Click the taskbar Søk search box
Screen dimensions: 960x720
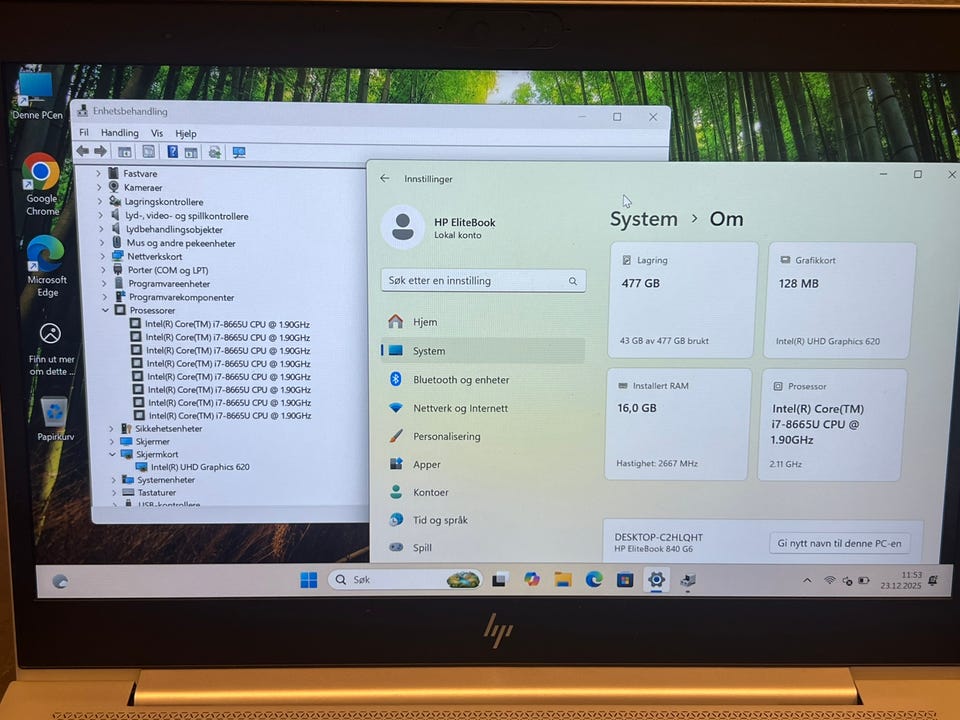pos(405,579)
